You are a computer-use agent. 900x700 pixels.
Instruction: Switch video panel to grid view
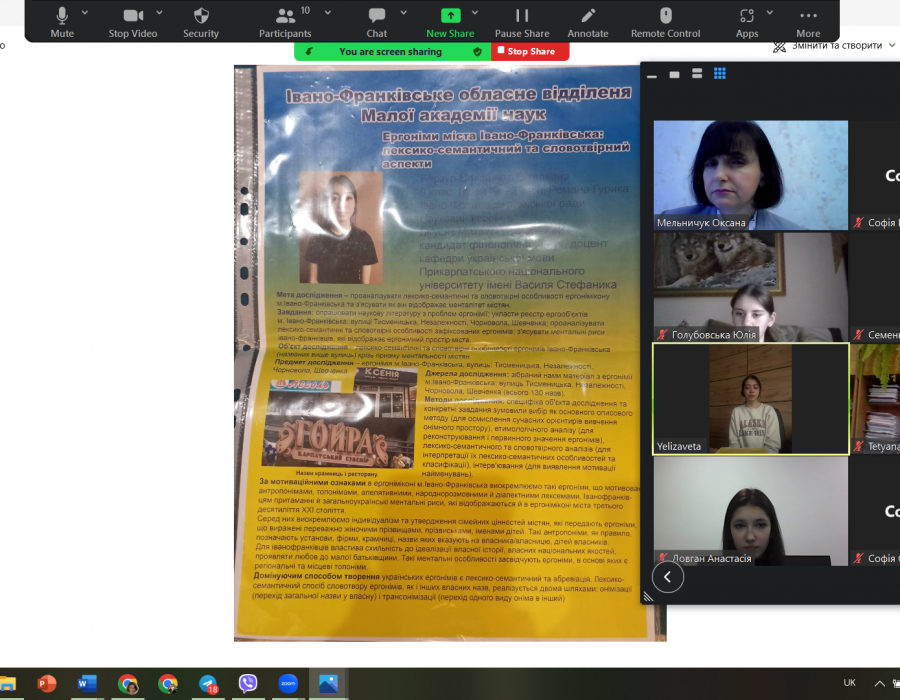click(x=719, y=74)
